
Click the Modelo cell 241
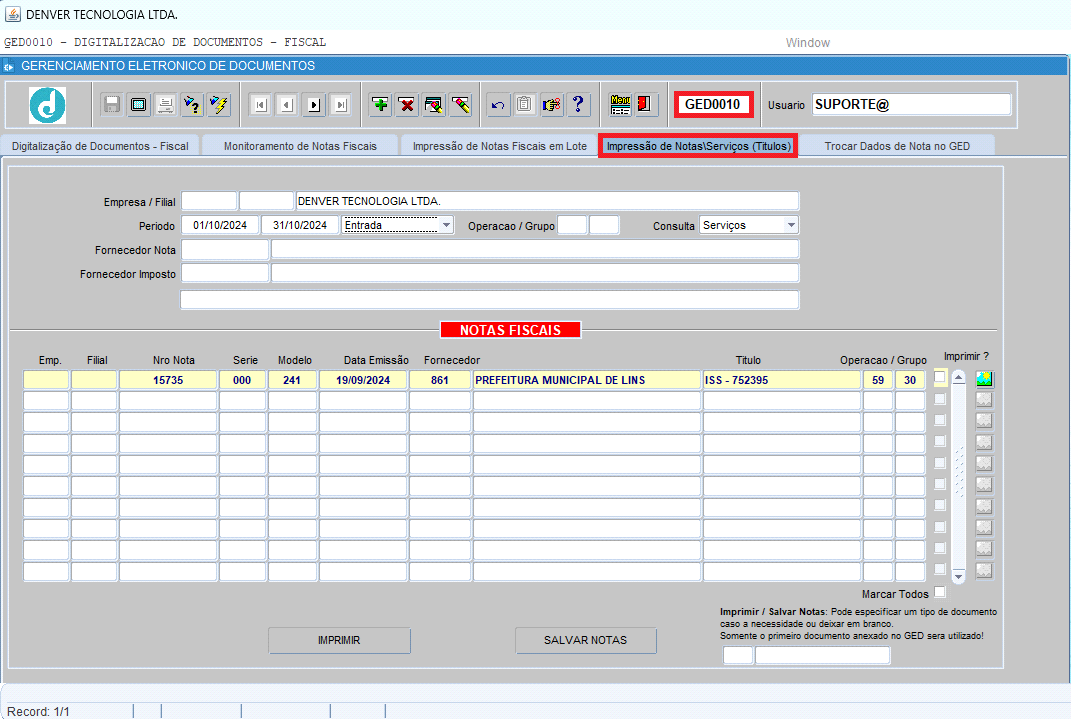pyautogui.click(x=292, y=380)
